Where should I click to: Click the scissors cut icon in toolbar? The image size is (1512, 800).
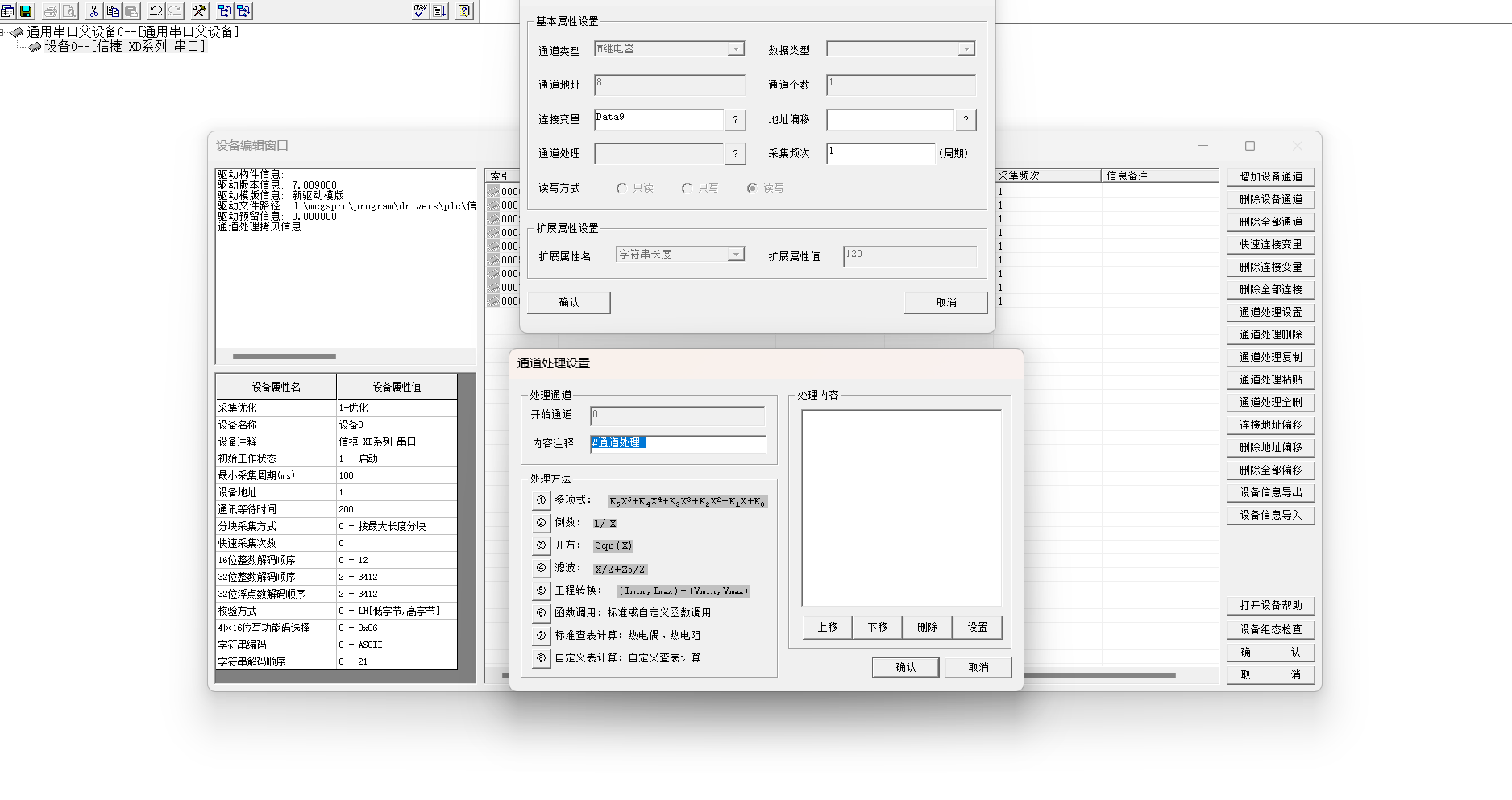point(93,11)
